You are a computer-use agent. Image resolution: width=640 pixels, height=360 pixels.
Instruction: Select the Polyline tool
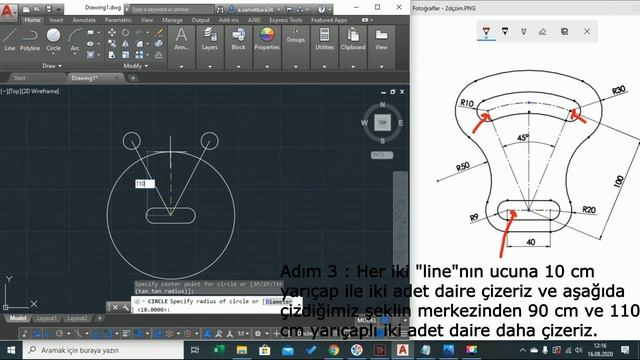[x=30, y=40]
